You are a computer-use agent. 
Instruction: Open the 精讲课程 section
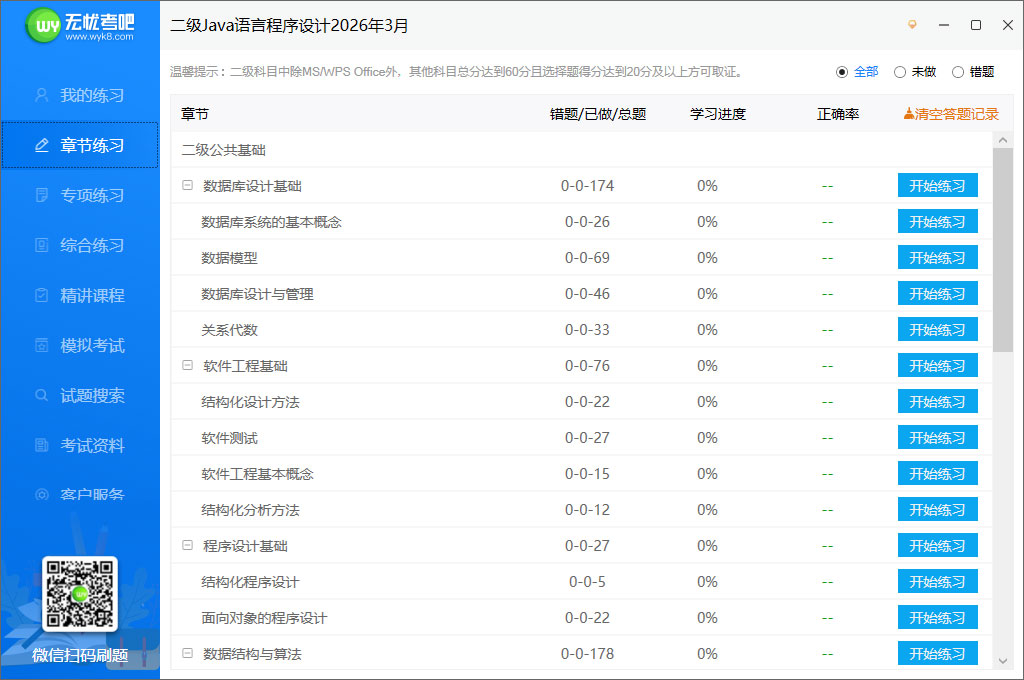pos(80,295)
